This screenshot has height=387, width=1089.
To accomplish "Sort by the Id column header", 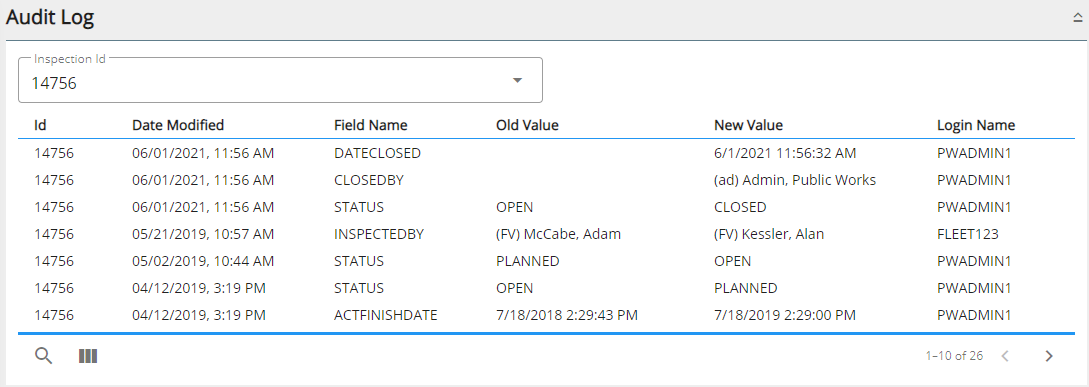I will [40, 125].
